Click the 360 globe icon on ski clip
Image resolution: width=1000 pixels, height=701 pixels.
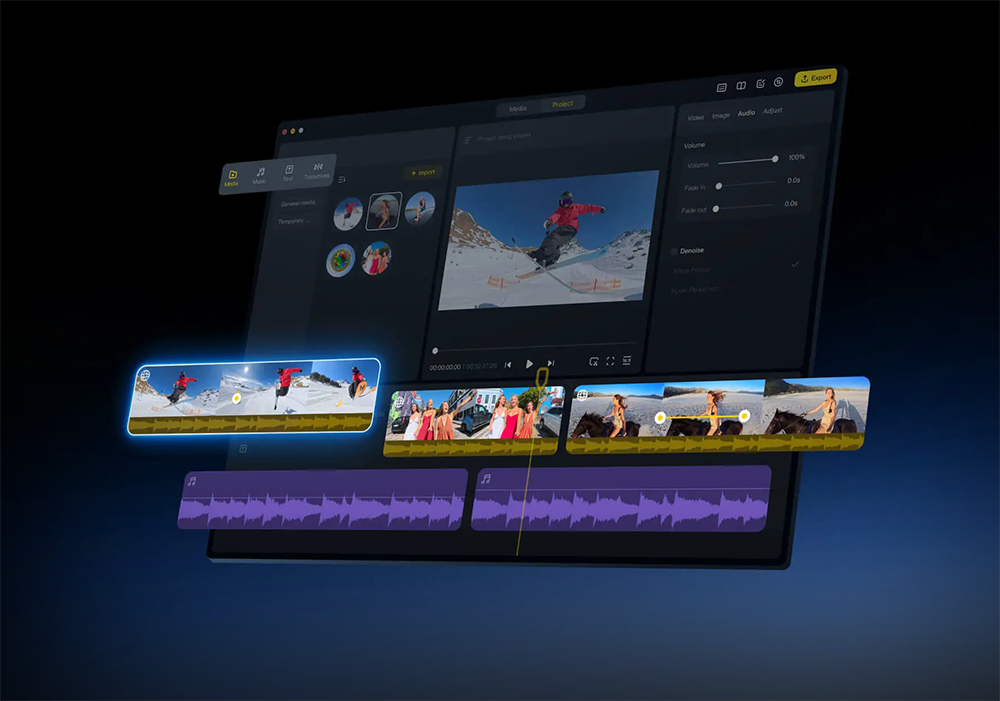(x=146, y=376)
